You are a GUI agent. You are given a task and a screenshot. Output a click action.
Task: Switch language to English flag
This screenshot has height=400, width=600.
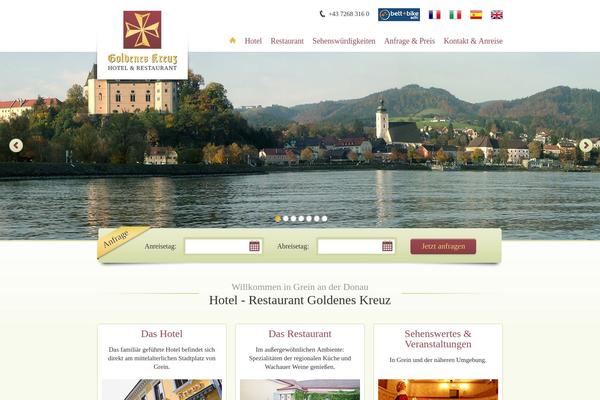(497, 15)
